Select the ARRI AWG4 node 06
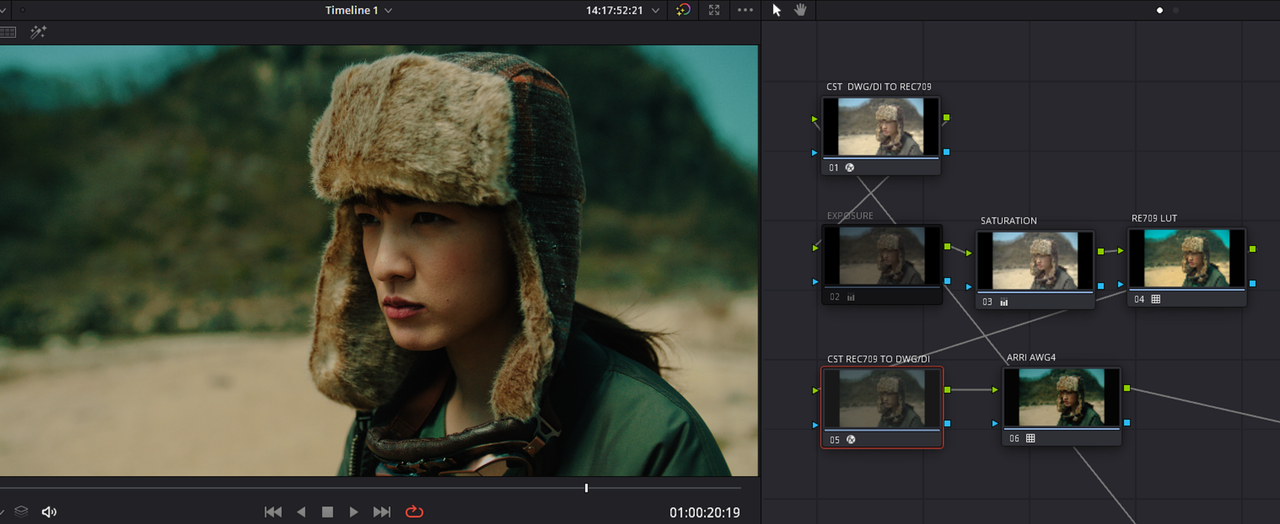Screen dimensions: 1280x524 (x=1062, y=405)
